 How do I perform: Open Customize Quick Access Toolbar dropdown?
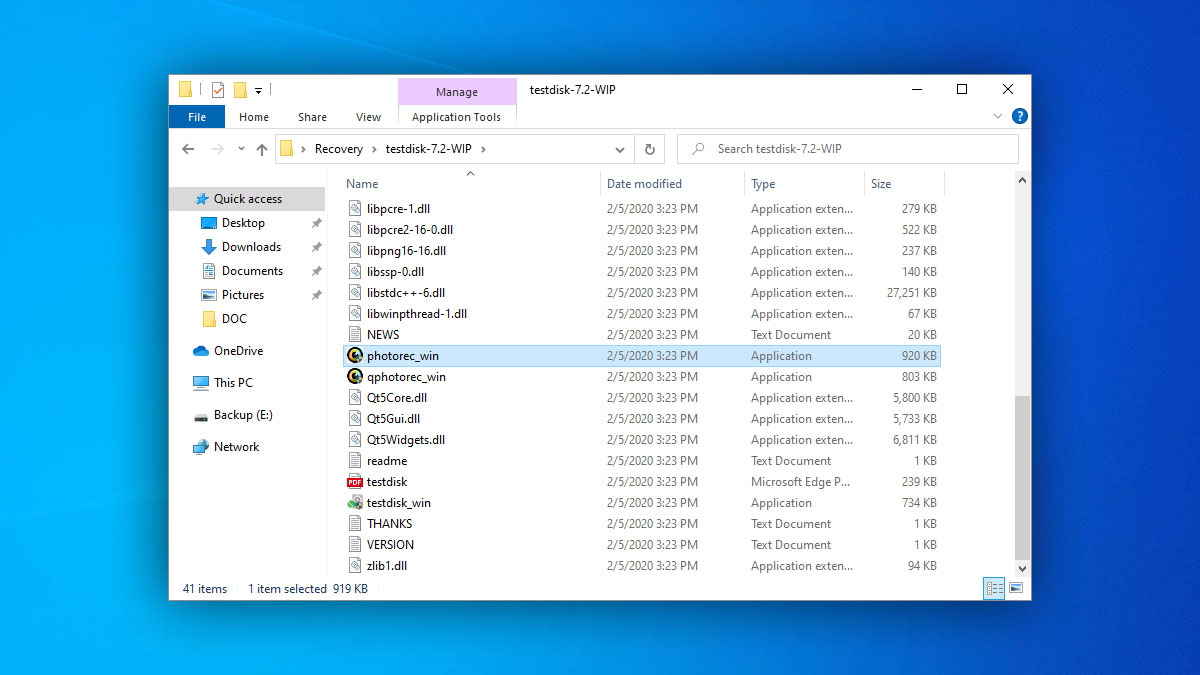(258, 91)
